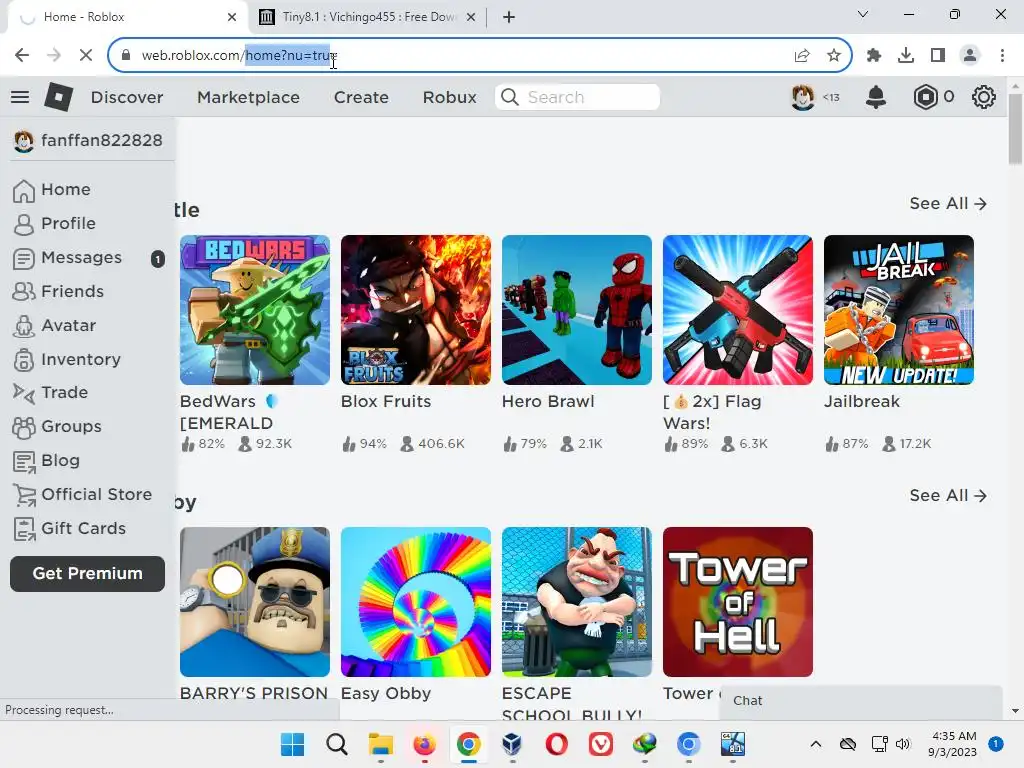The width and height of the screenshot is (1024, 768).
Task: Open Groups in sidebar
Action: (57, 426)
